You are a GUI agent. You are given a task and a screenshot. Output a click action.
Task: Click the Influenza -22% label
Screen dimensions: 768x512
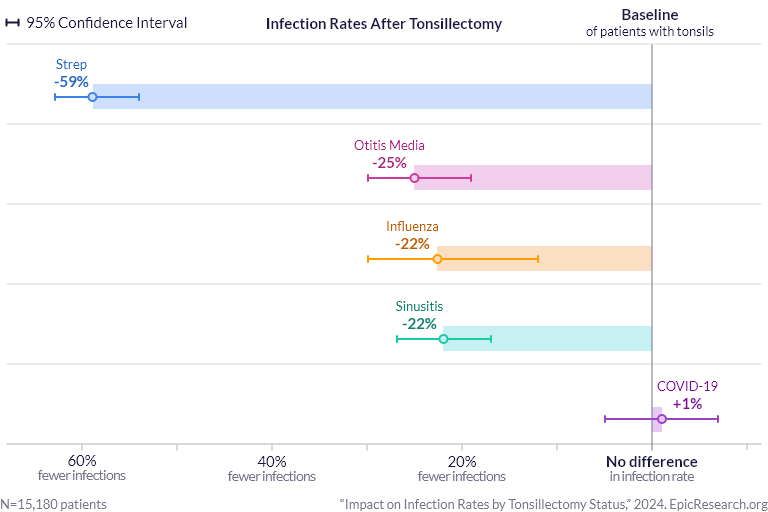(x=412, y=243)
